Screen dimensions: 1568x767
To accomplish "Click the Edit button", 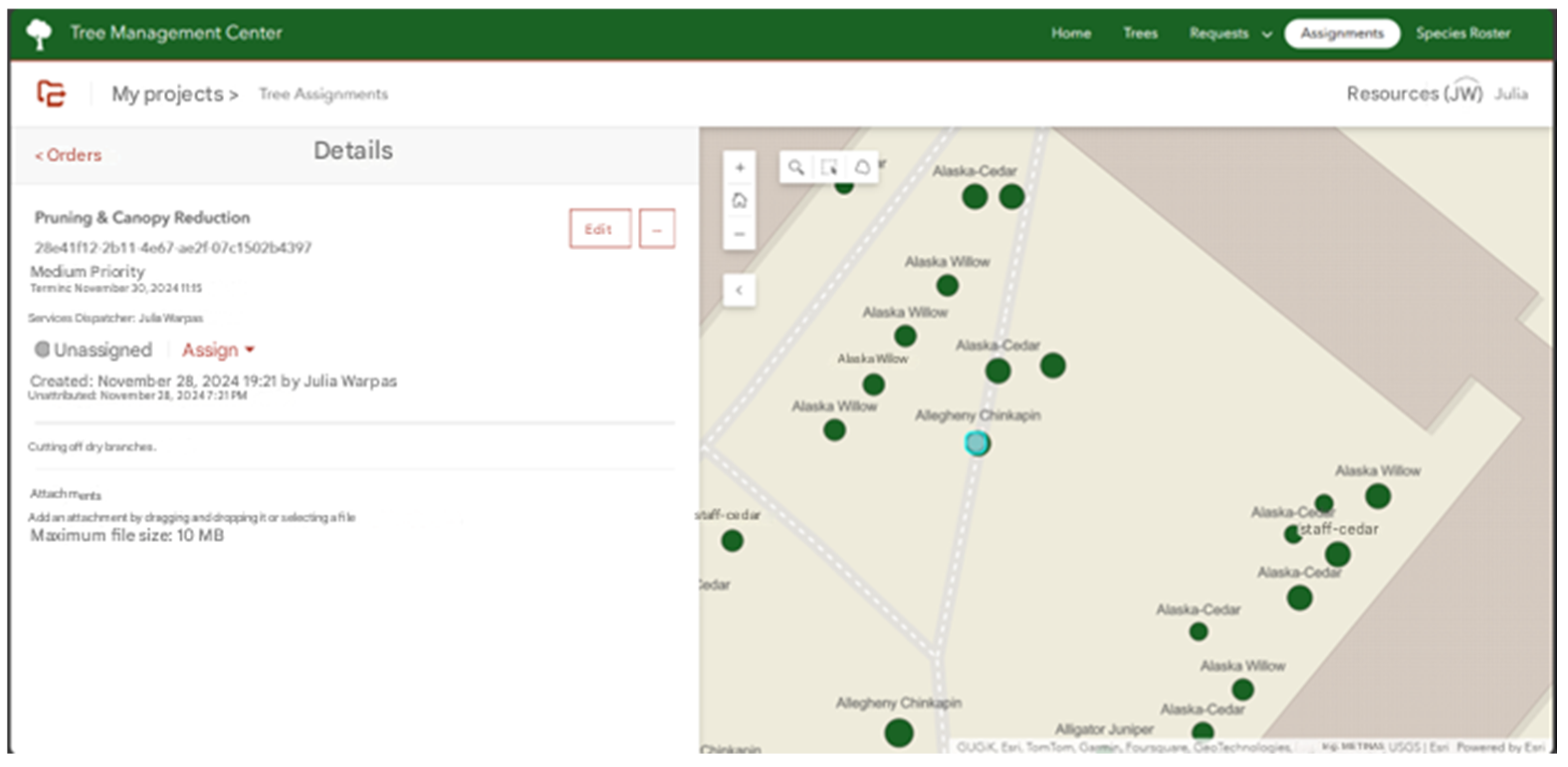I will click(600, 229).
